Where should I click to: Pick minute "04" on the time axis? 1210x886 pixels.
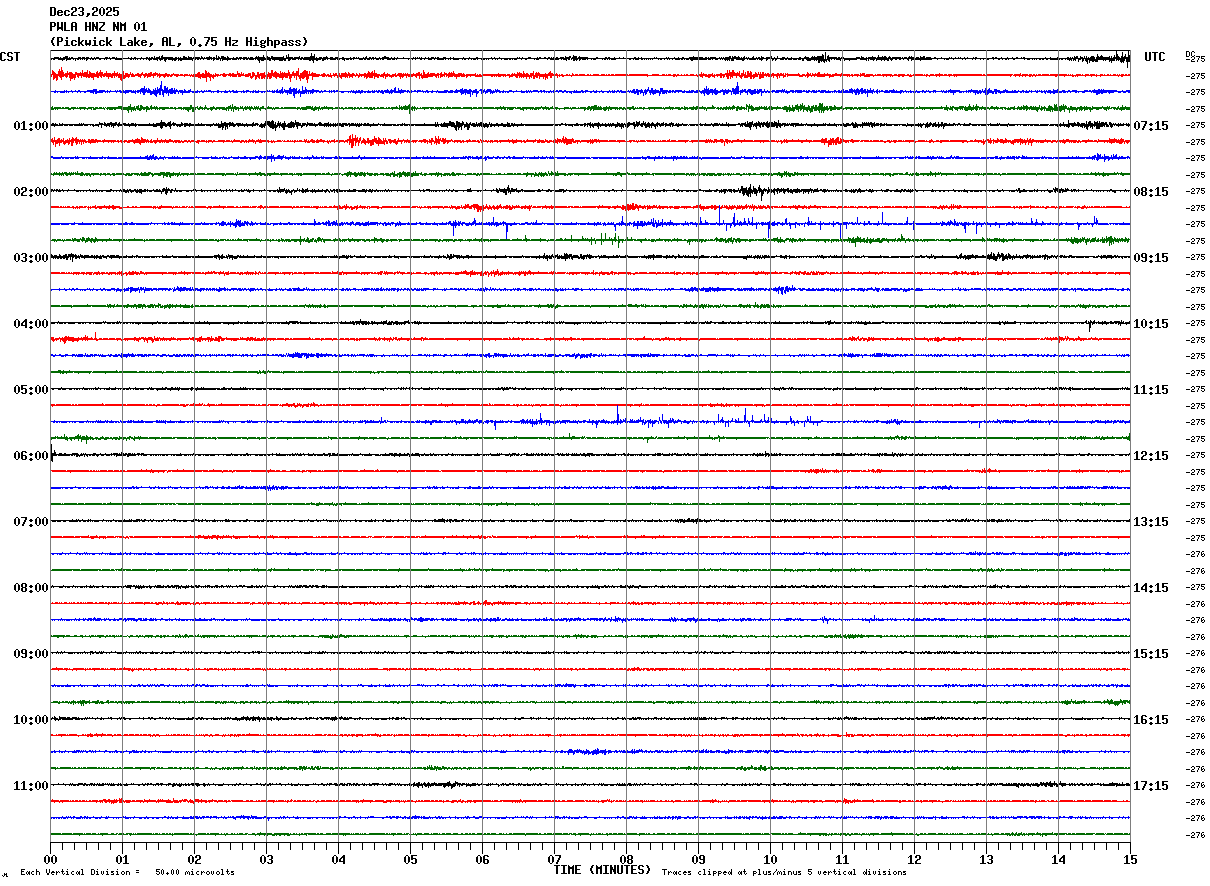pyautogui.click(x=338, y=859)
